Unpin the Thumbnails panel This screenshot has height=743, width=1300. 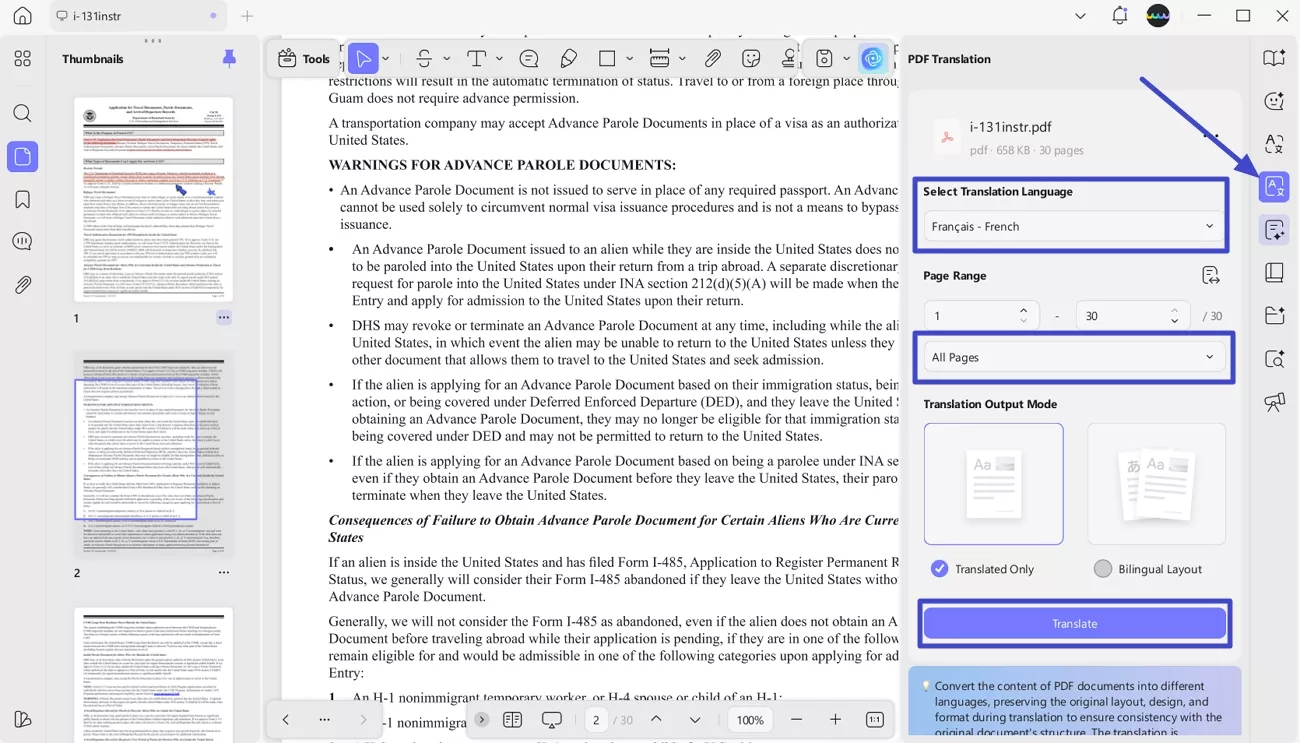(229, 58)
